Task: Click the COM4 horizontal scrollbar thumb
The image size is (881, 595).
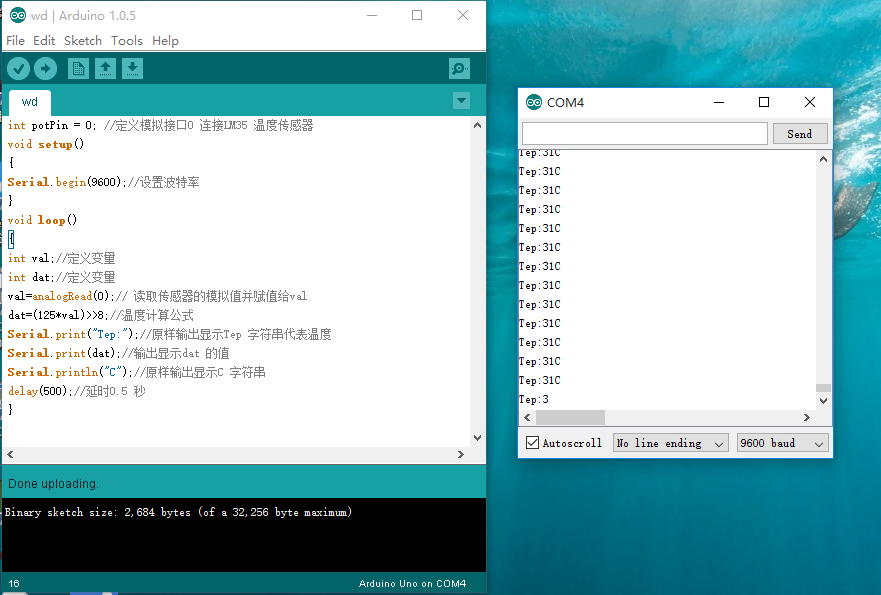Action: [570, 417]
